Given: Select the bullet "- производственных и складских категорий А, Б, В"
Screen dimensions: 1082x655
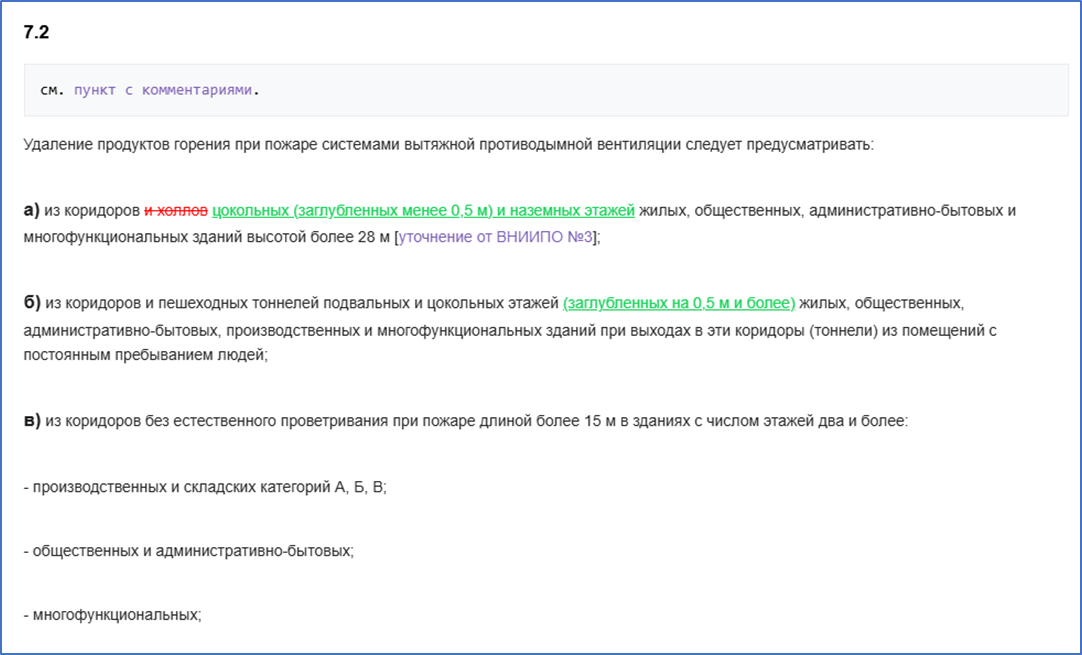Looking at the screenshot, I should 200,488.
